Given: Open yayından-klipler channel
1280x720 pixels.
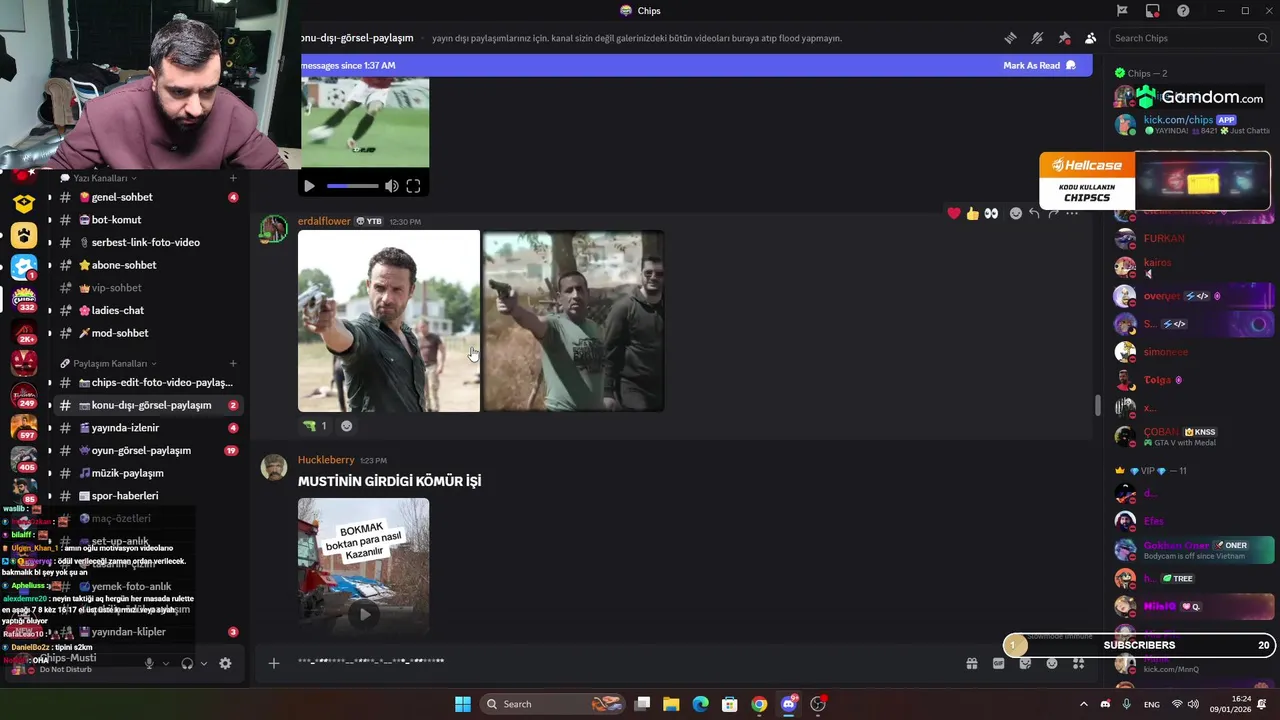Looking at the screenshot, I should (147, 632).
